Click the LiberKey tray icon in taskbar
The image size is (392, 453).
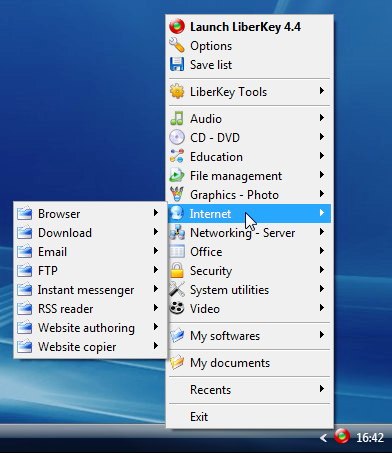pos(342,436)
